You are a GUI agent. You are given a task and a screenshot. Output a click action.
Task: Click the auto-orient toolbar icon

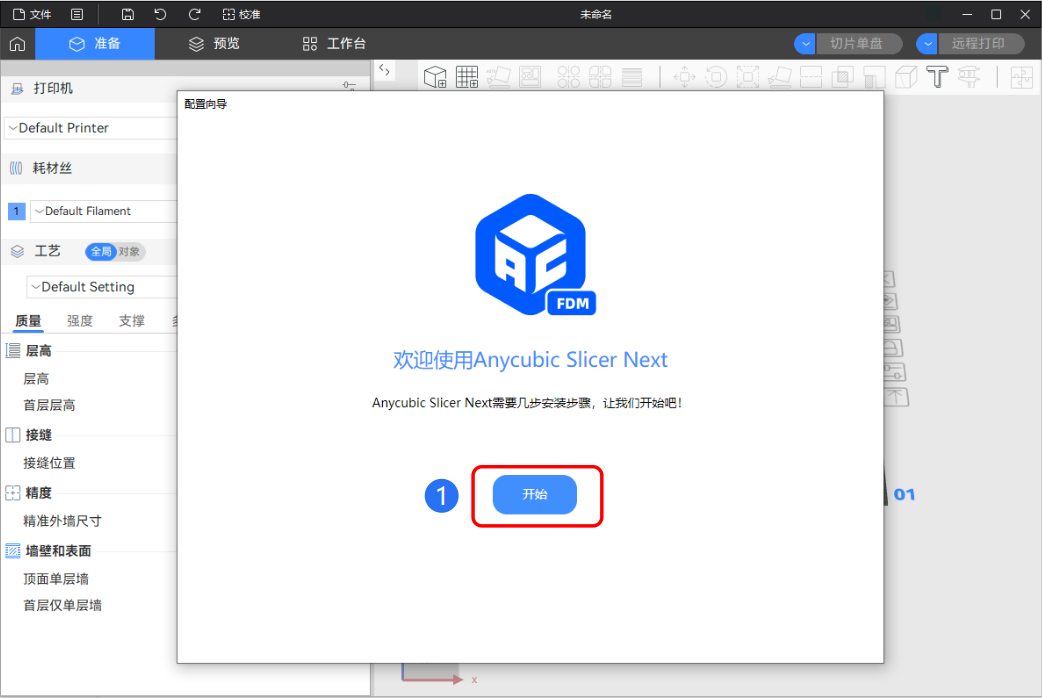pos(498,77)
